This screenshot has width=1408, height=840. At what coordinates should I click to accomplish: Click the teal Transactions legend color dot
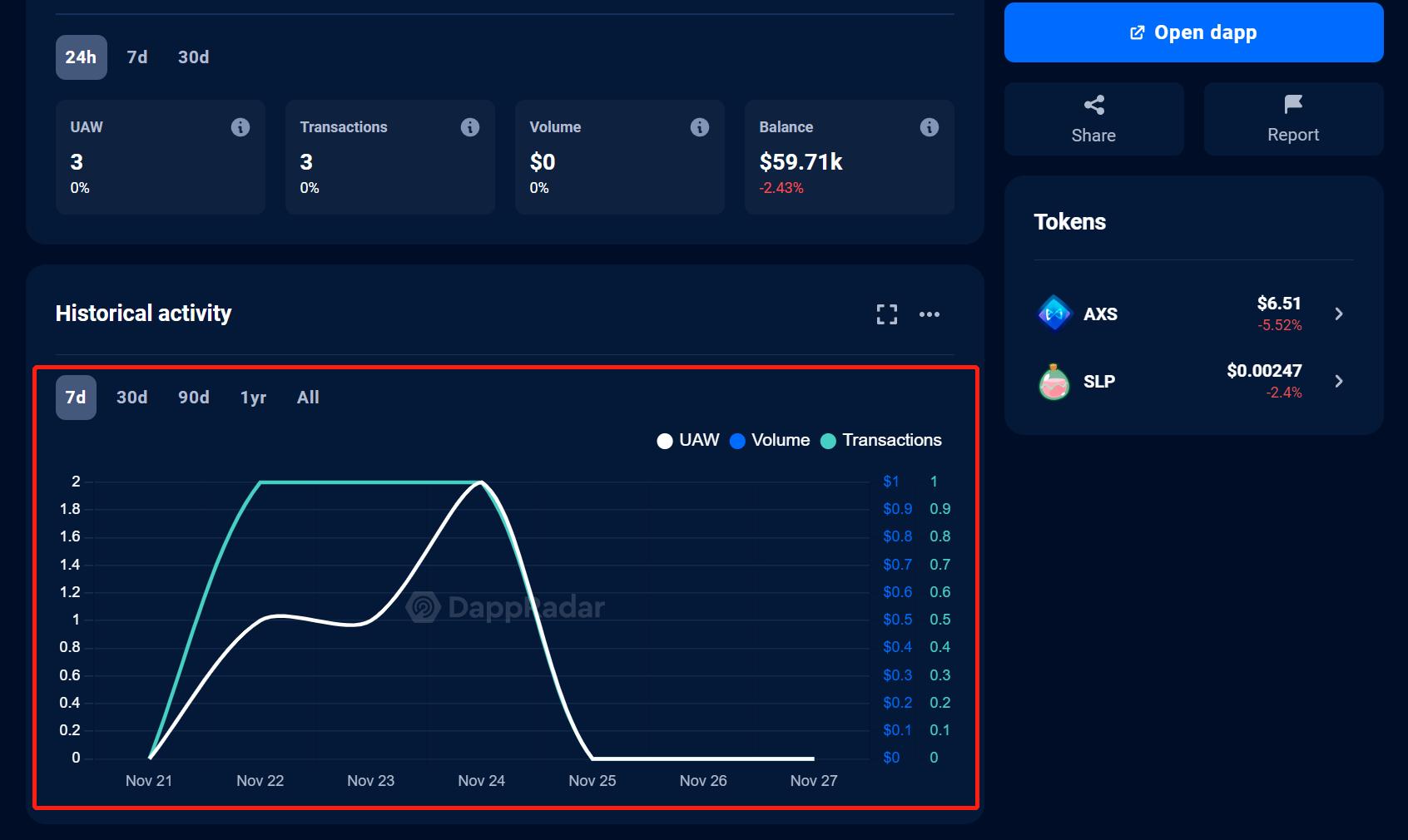[828, 441]
